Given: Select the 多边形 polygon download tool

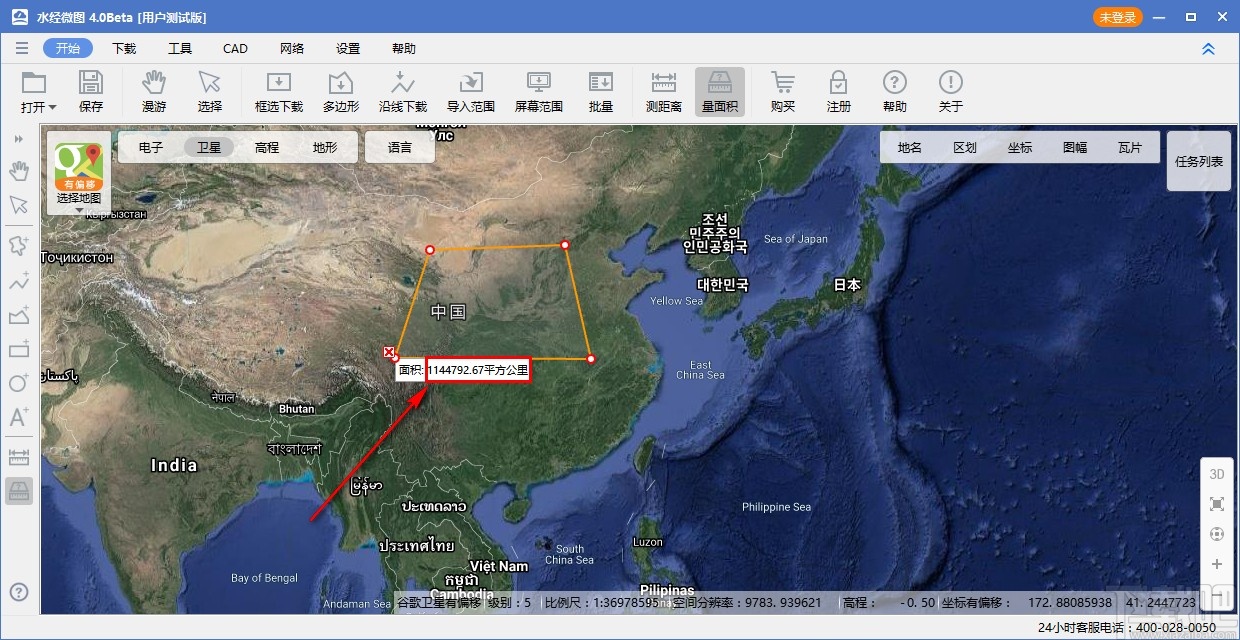Looking at the screenshot, I should click(340, 90).
